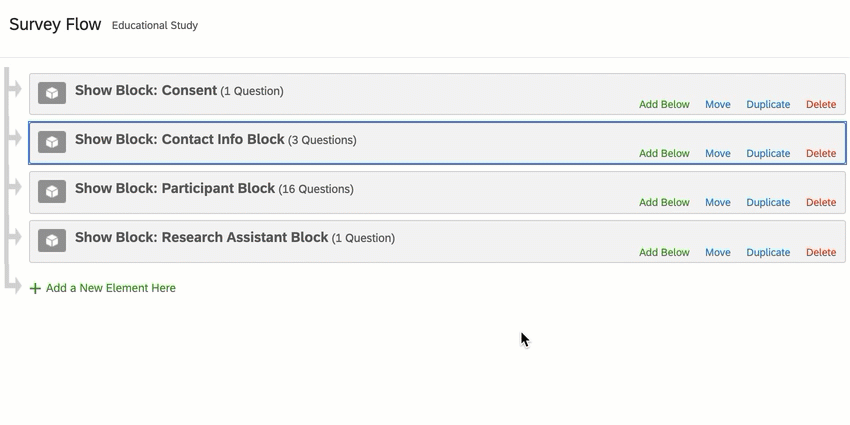This screenshot has width=850, height=425.
Task: Click the Contact Info Block cube icon
Action: (52, 142)
